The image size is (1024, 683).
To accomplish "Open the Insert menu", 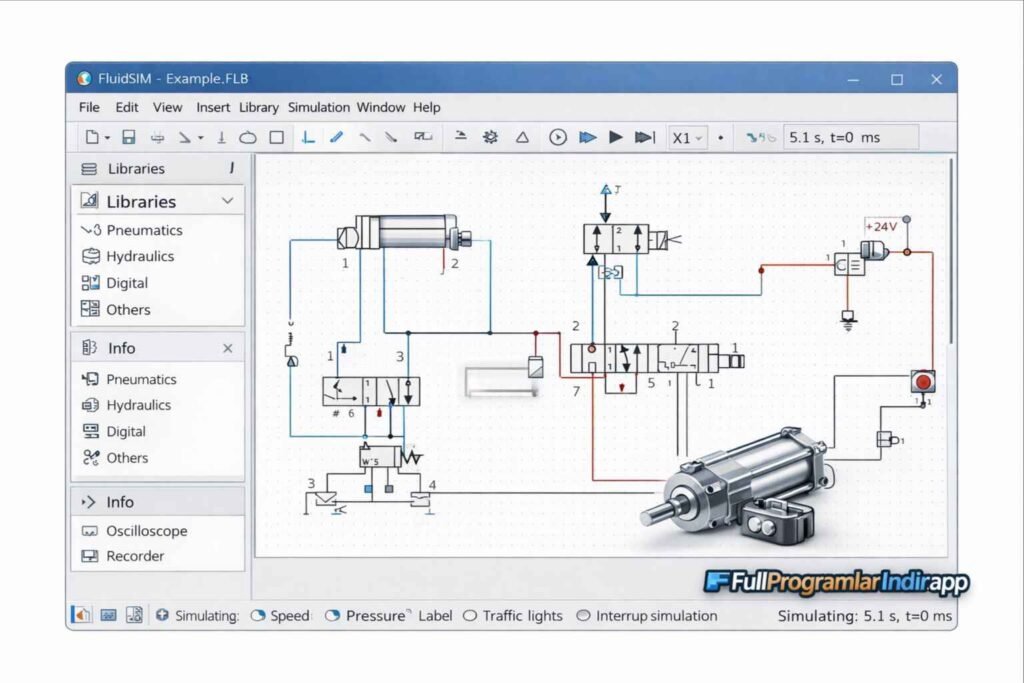I will (x=212, y=107).
